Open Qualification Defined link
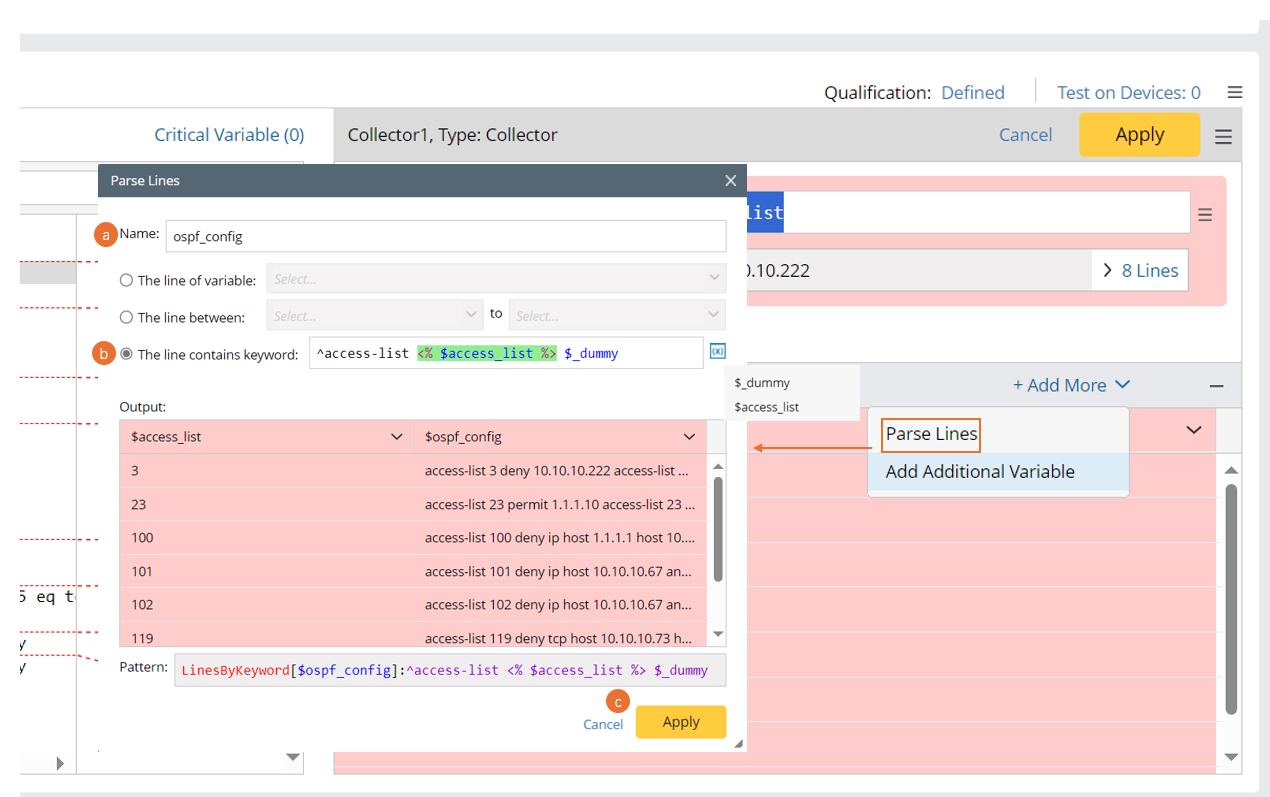1270x797 pixels. click(972, 93)
